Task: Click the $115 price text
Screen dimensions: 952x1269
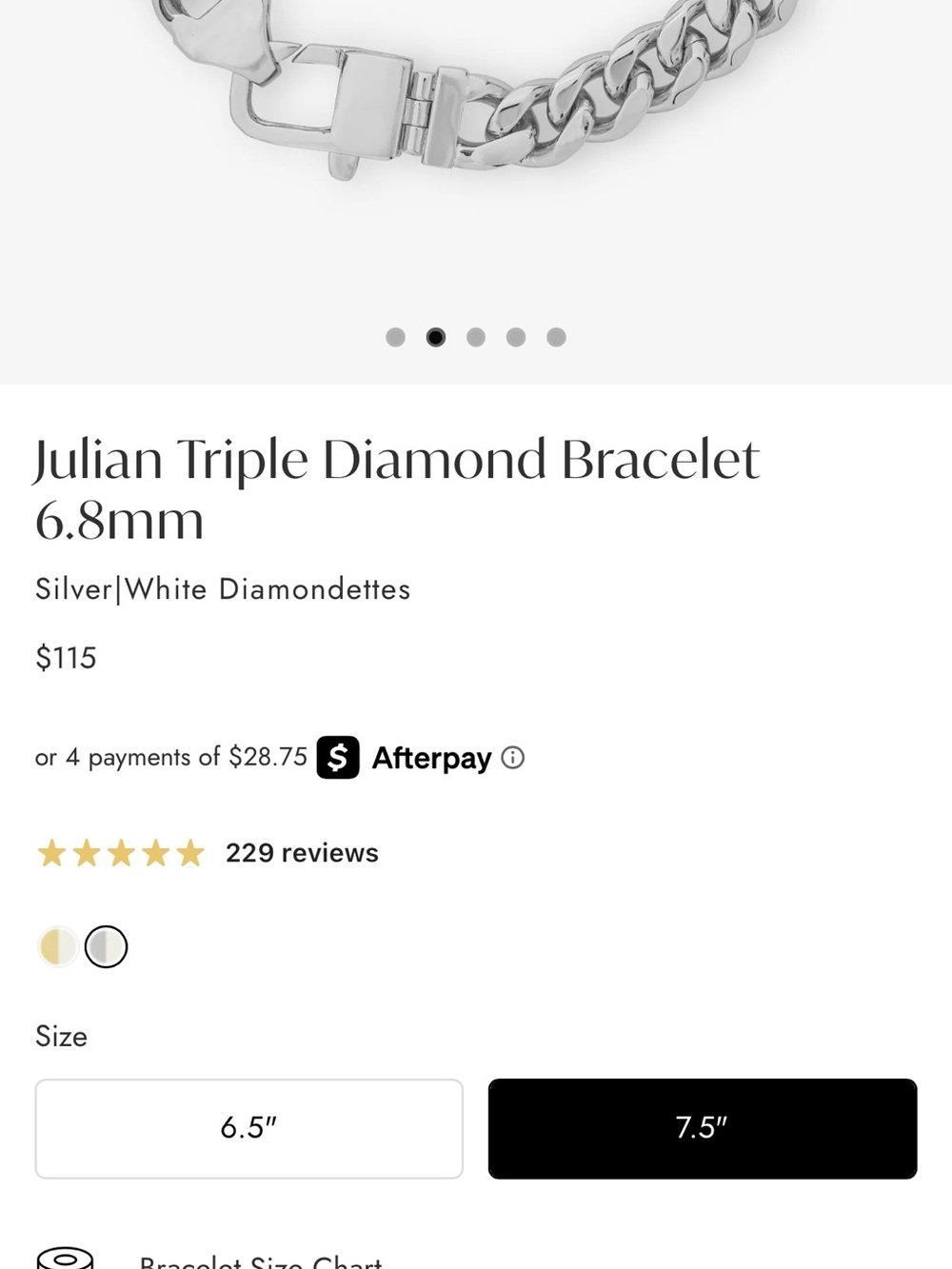Action: [x=66, y=658]
